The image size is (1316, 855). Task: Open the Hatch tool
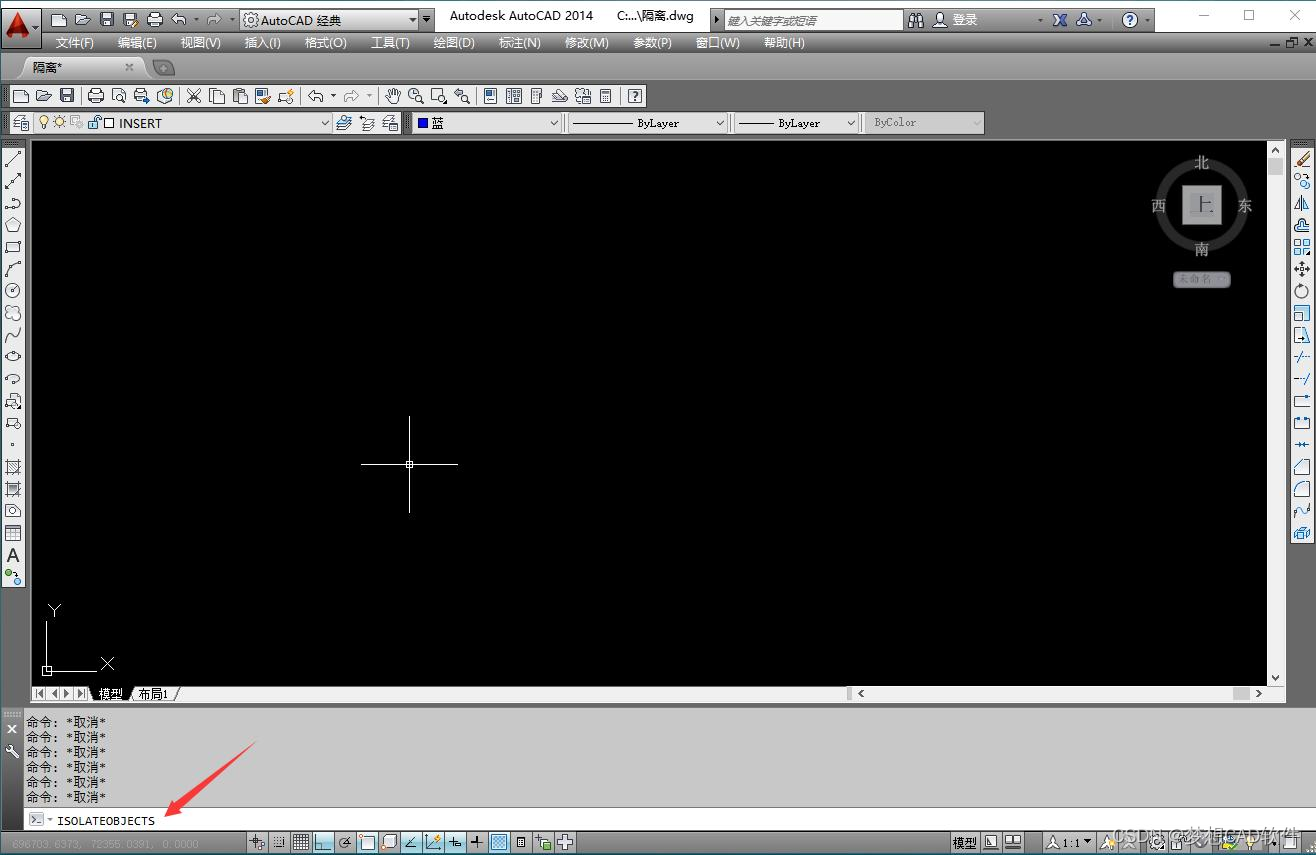click(13, 467)
